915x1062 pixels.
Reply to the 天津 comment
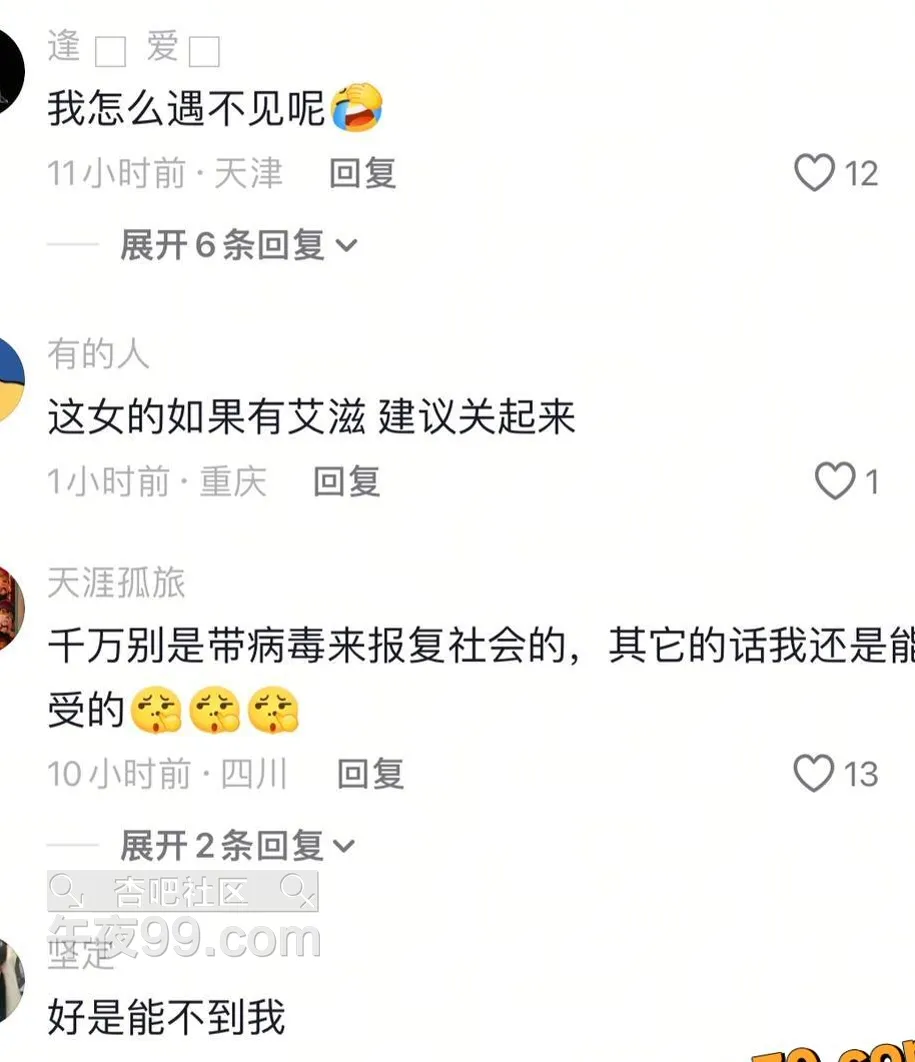(362, 173)
